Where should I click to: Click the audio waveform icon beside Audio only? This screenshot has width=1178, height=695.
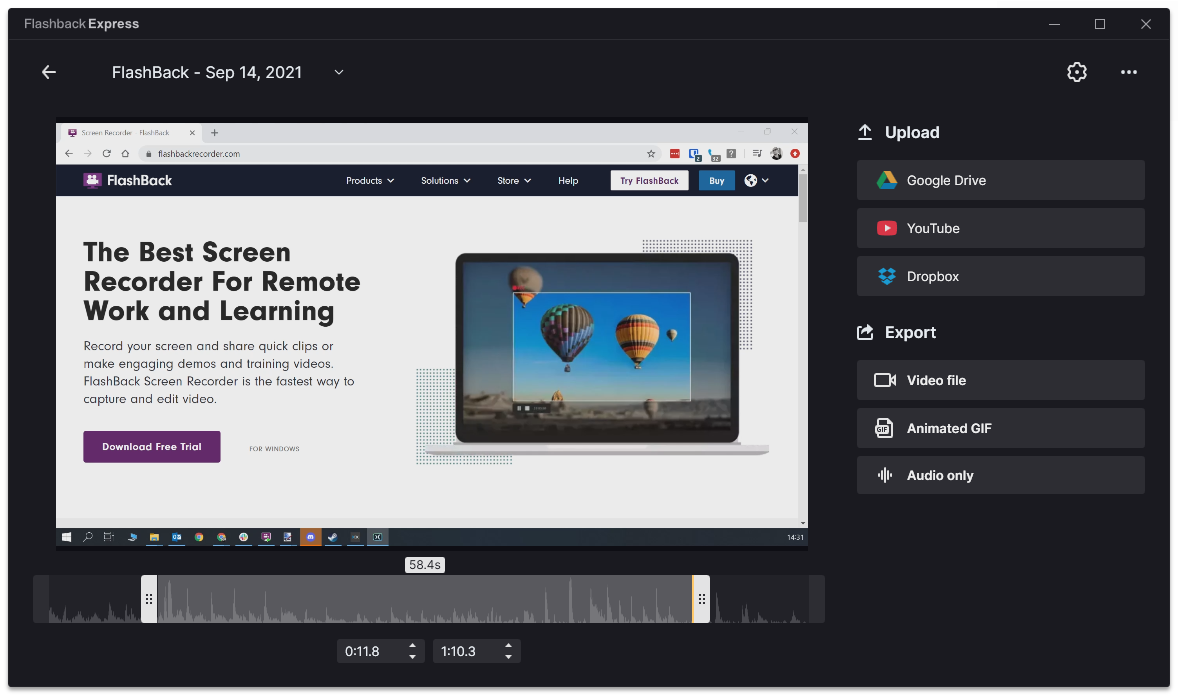click(885, 476)
